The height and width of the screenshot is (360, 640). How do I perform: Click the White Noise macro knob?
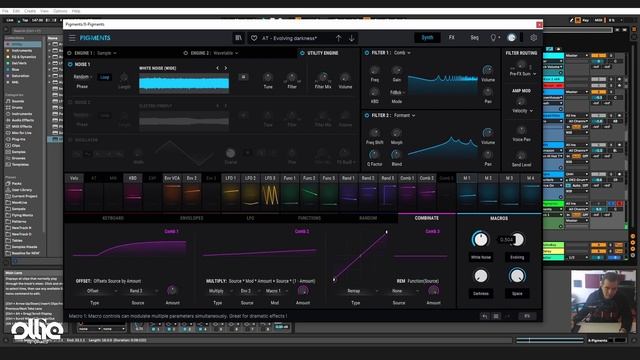tap(480, 240)
